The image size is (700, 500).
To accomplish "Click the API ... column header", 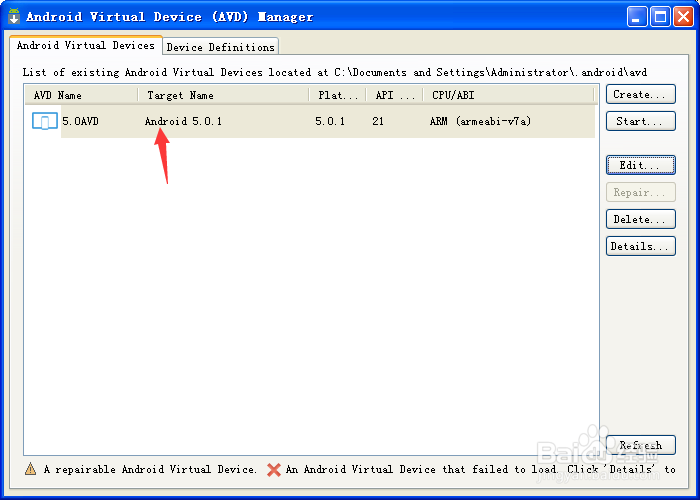I will click(x=395, y=95).
